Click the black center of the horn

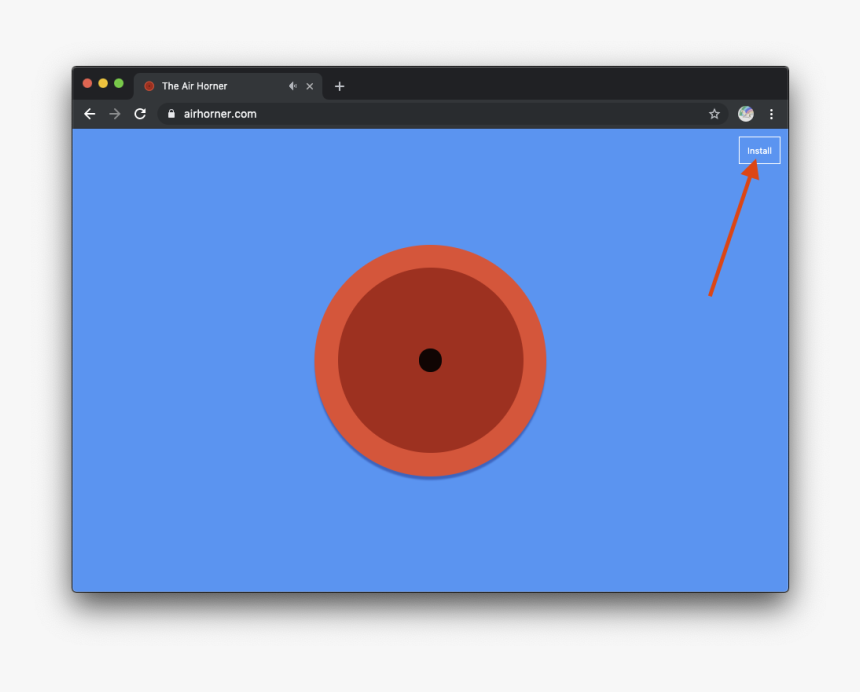point(430,361)
